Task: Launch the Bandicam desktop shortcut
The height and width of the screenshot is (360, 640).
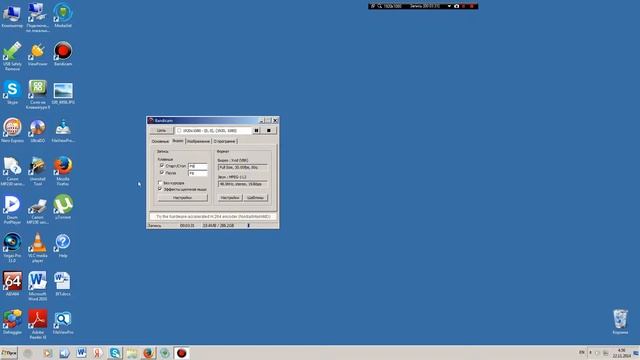Action: click(x=63, y=54)
